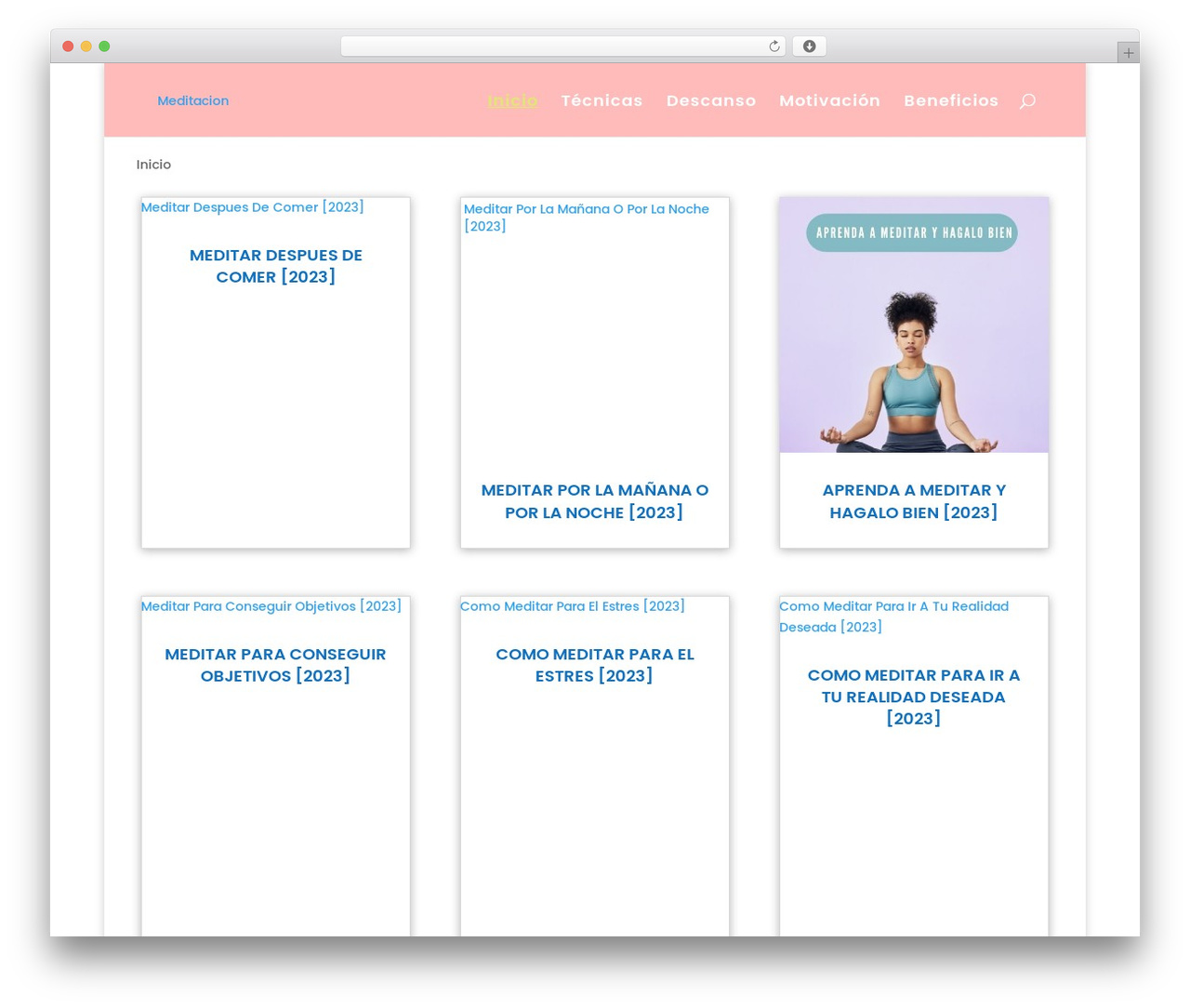Close the browser window with the red button
Screen dimensions: 1190x1008
pyautogui.click(x=68, y=46)
